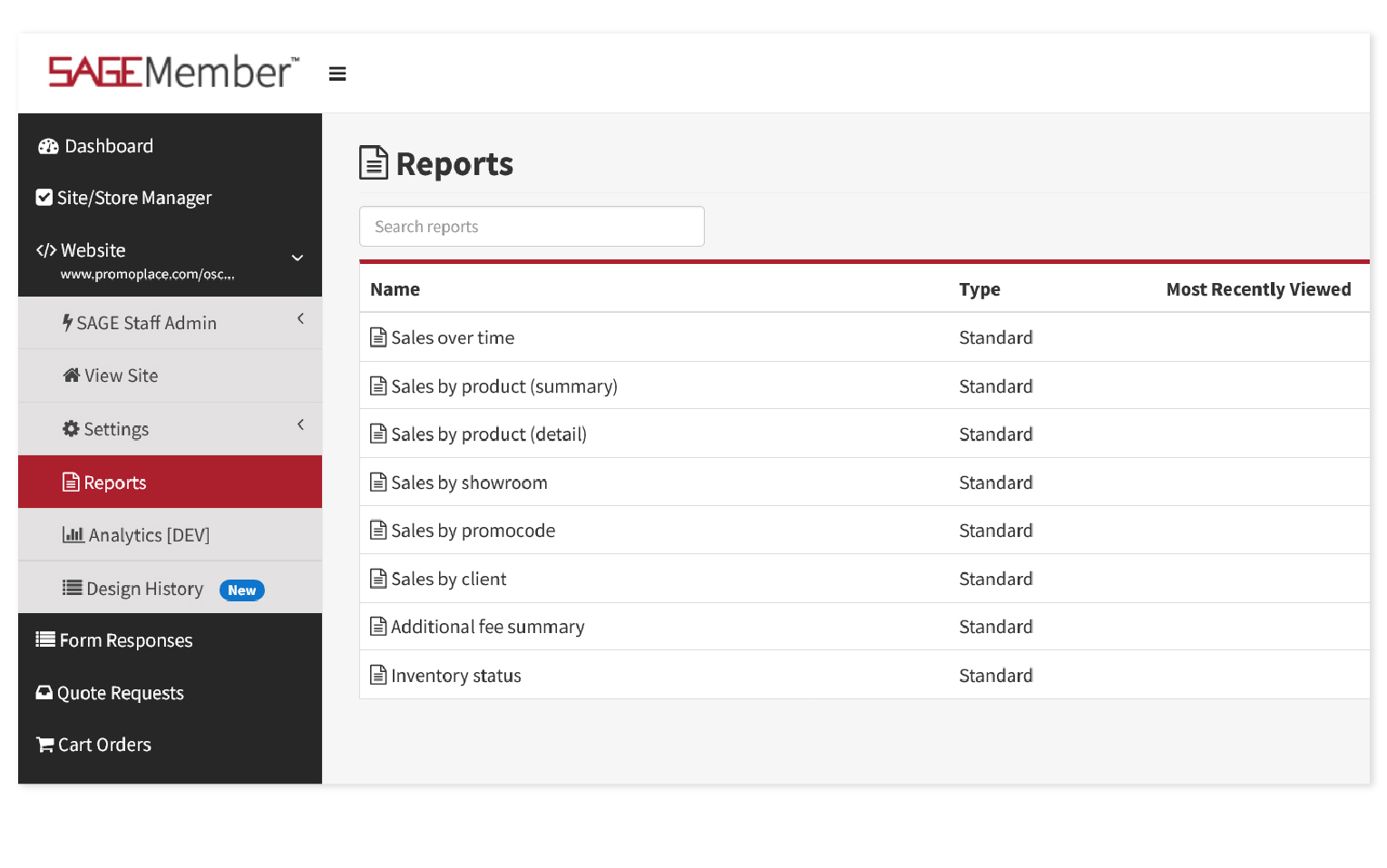Open Form Responses in the sidebar

pos(125,640)
